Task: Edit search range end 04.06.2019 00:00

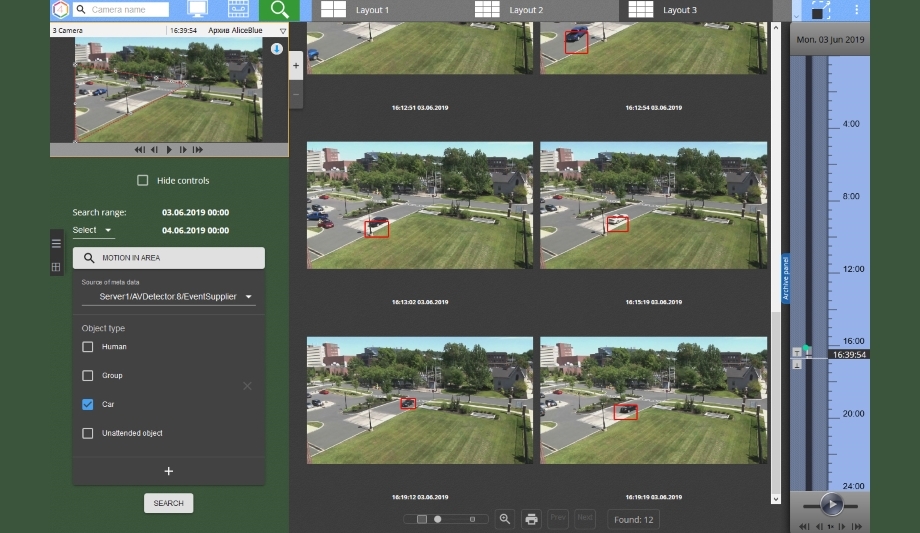Action: pyautogui.click(x=195, y=231)
